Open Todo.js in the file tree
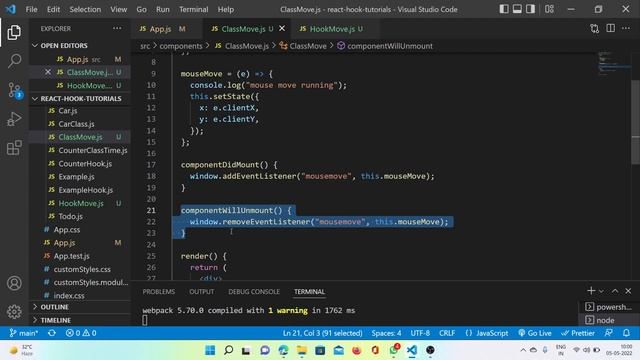The width and height of the screenshot is (640, 360). point(71,216)
